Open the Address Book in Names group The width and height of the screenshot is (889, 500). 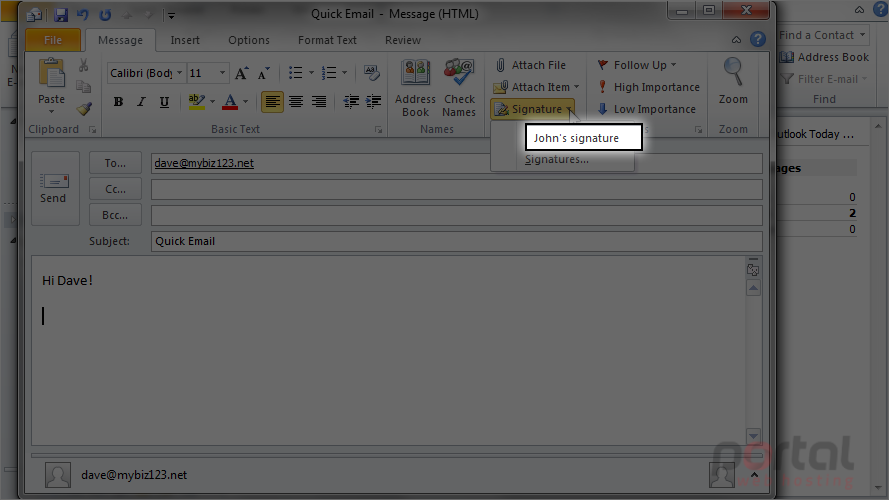coord(416,88)
